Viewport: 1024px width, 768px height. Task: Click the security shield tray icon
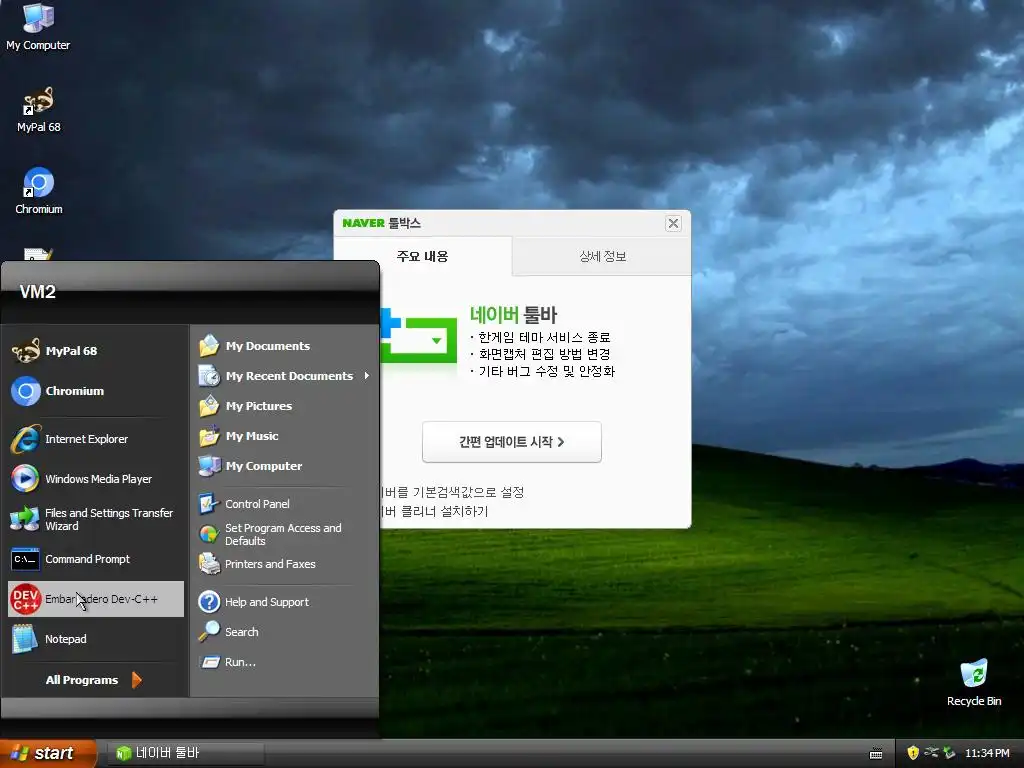tap(913, 753)
